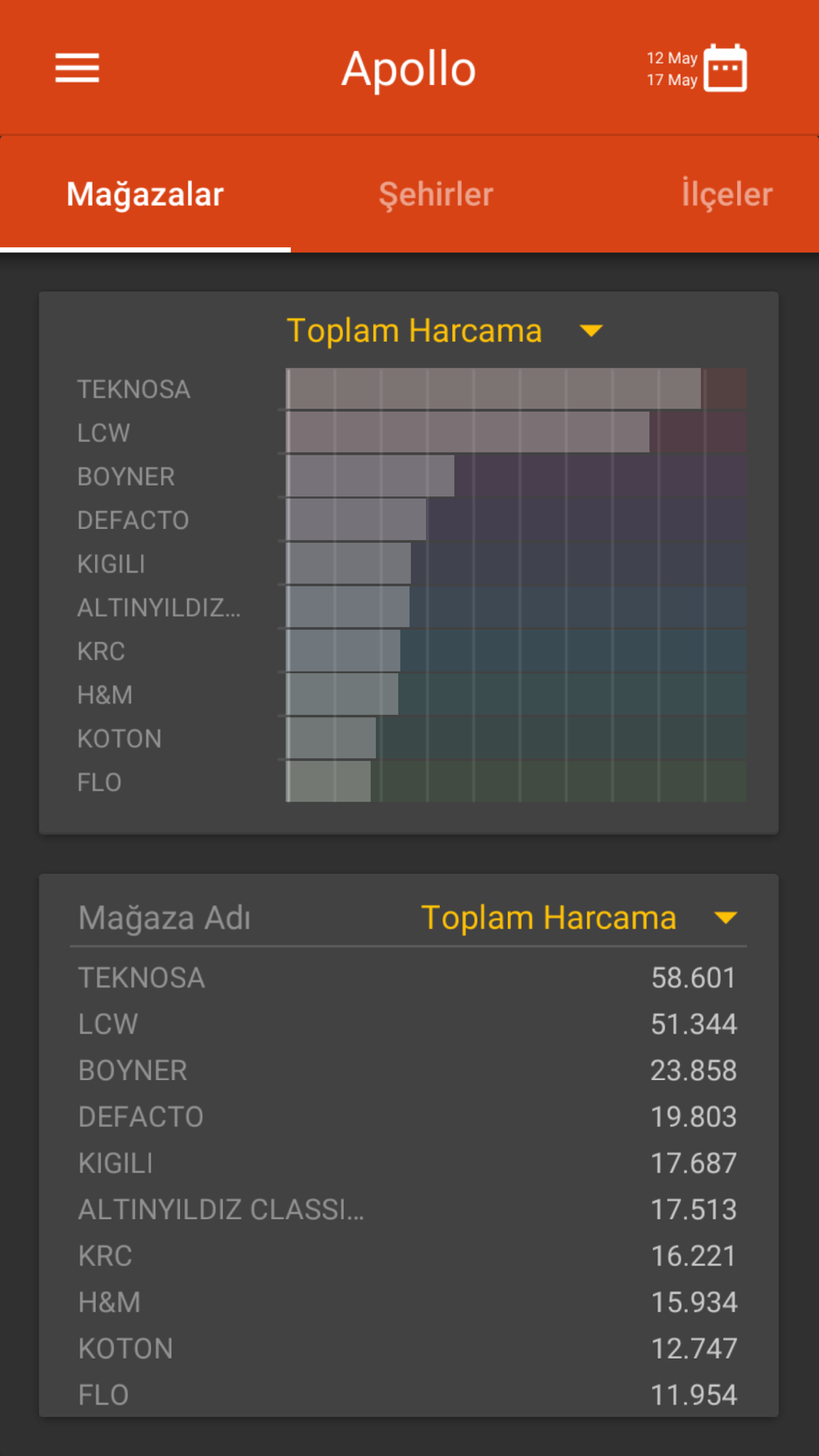Open the ALTINYILDIZ CLASSI… table row

[x=408, y=1210]
